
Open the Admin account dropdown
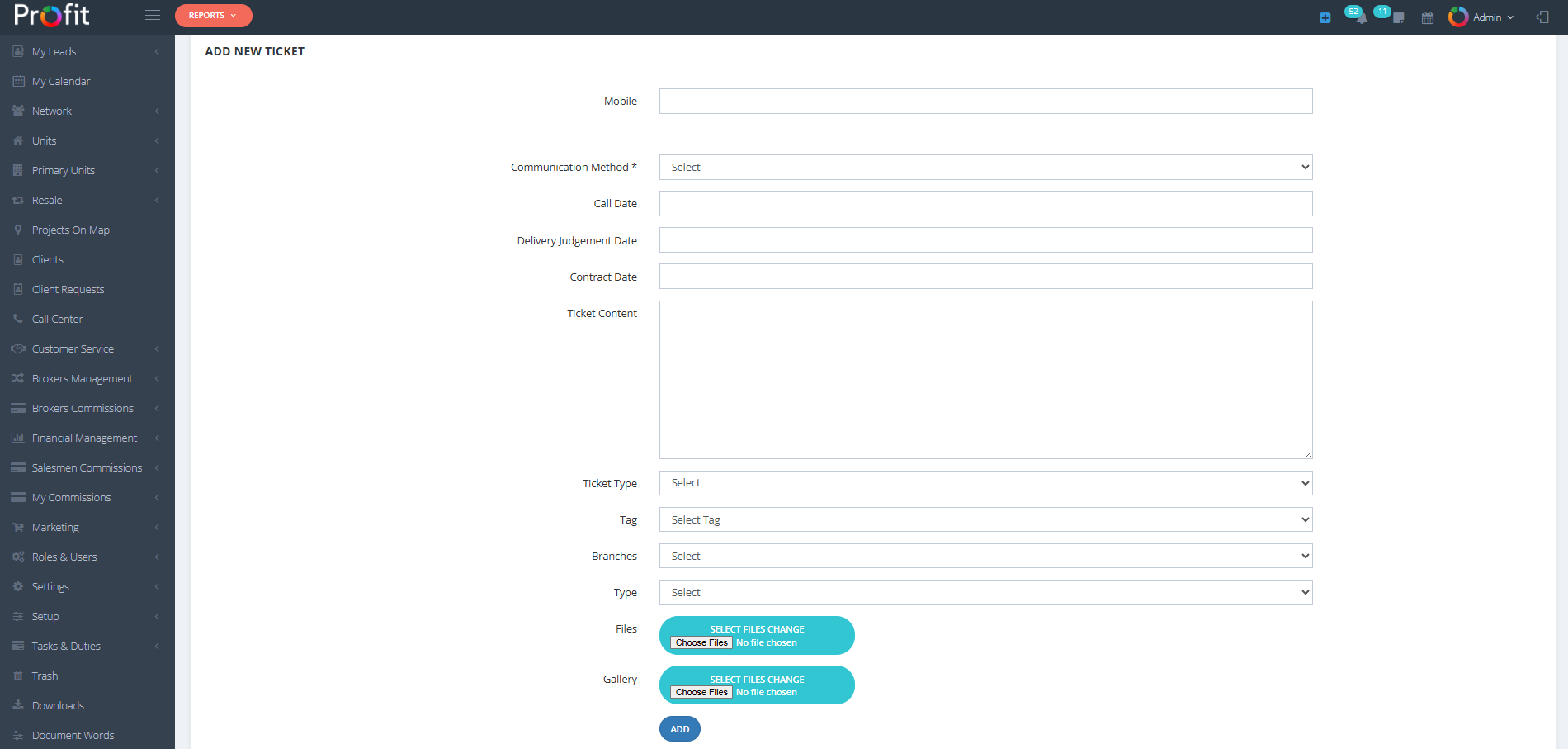tap(1481, 17)
